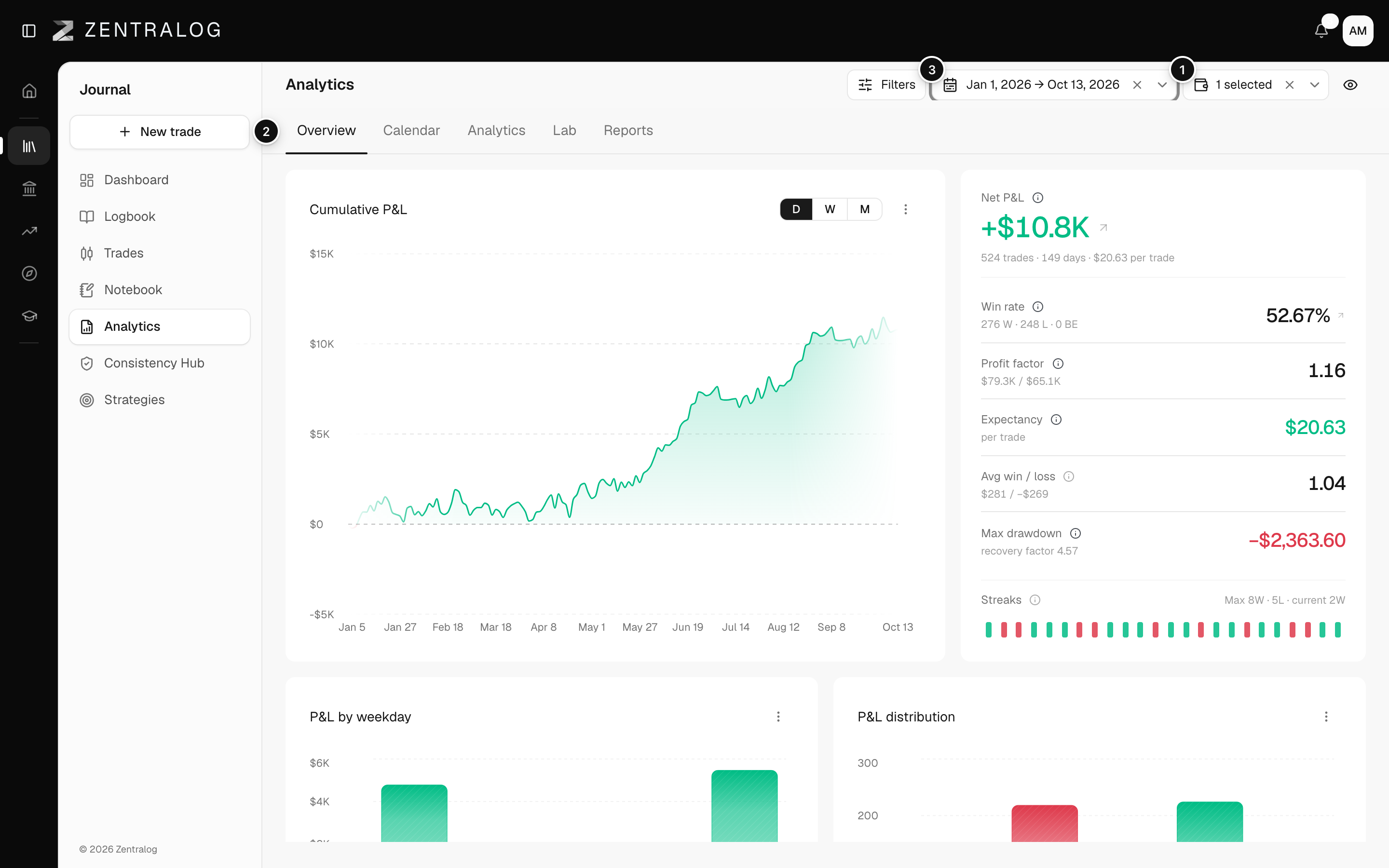Switch to the Calendar tab
Viewport: 1389px width, 868px height.
411,130
